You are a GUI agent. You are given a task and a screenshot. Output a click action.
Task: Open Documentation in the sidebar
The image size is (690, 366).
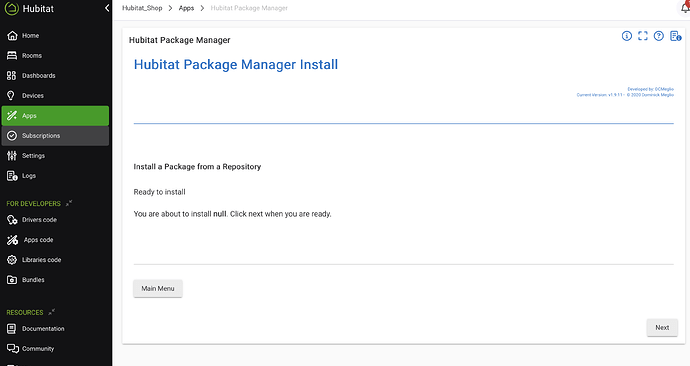55,329
